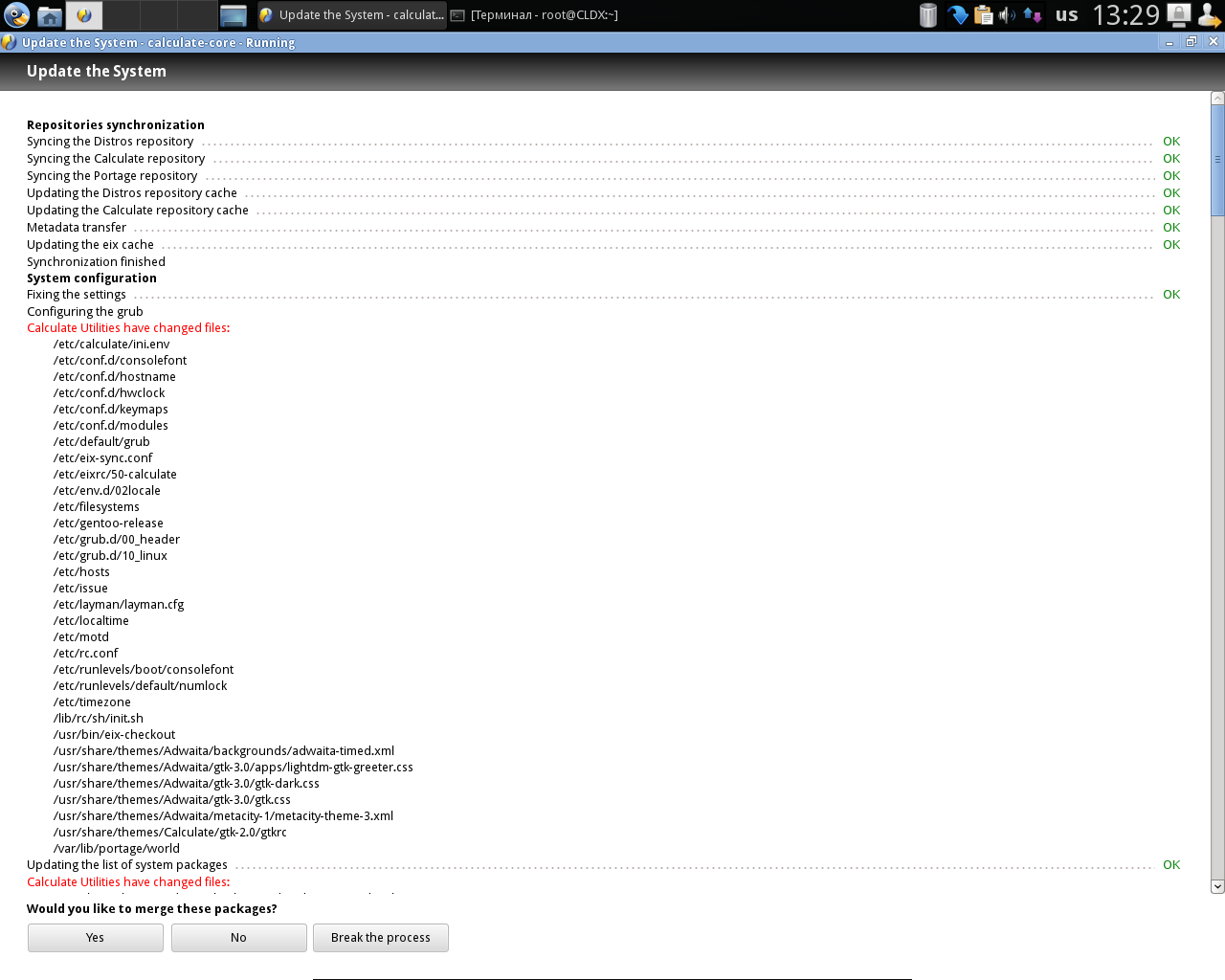Viewport: 1225px width, 980px height.
Task: Click Updating the eix cache line
Action: pyautogui.click(x=90, y=245)
